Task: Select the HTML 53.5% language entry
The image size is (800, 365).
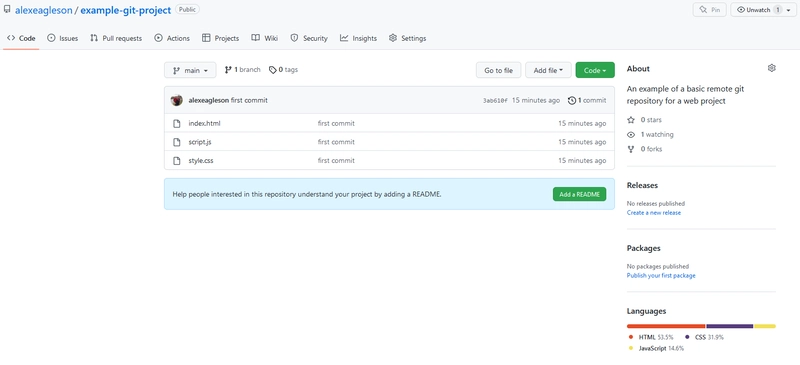Action: click(651, 337)
